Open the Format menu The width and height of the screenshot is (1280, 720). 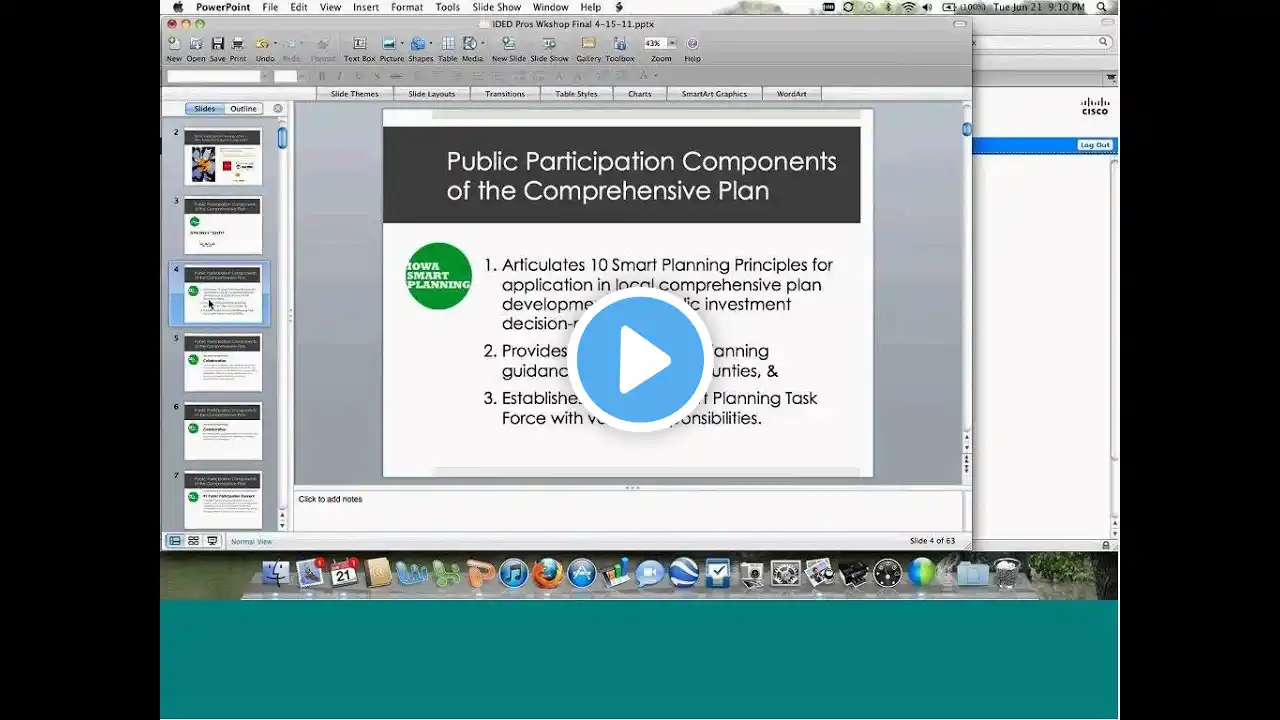click(x=407, y=7)
